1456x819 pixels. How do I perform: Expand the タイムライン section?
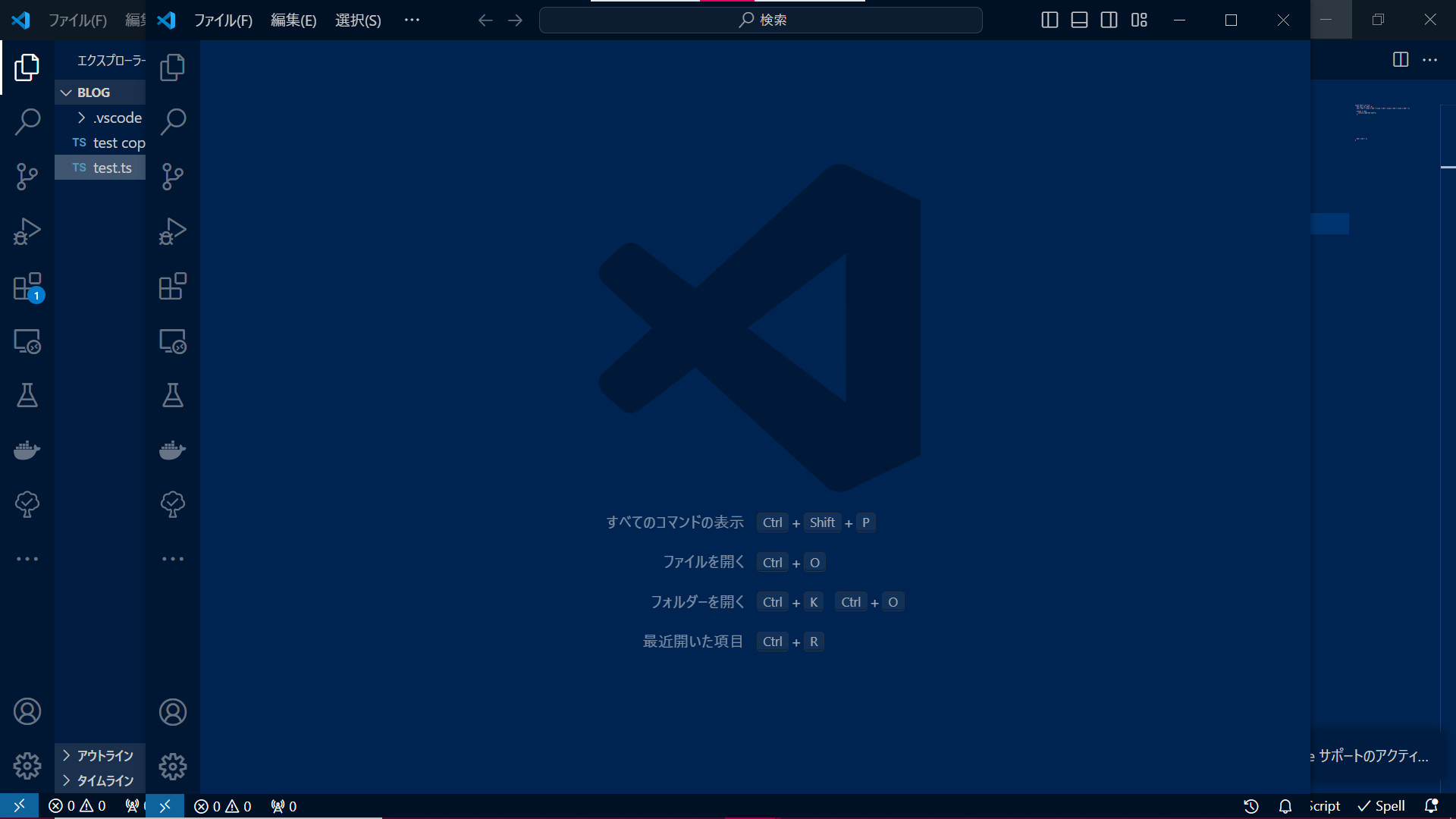(100, 780)
